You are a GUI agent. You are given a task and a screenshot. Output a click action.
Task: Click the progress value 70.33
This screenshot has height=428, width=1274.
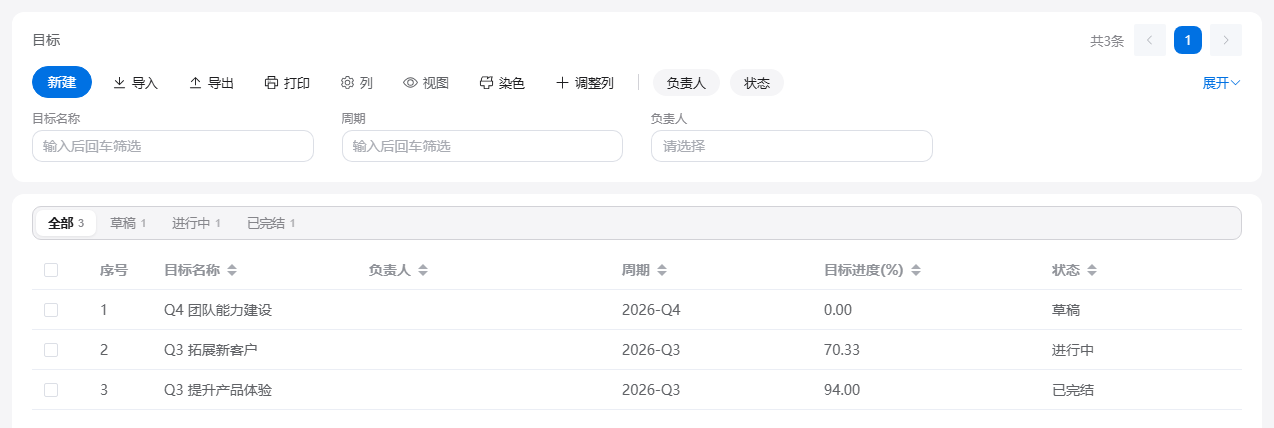coord(842,350)
